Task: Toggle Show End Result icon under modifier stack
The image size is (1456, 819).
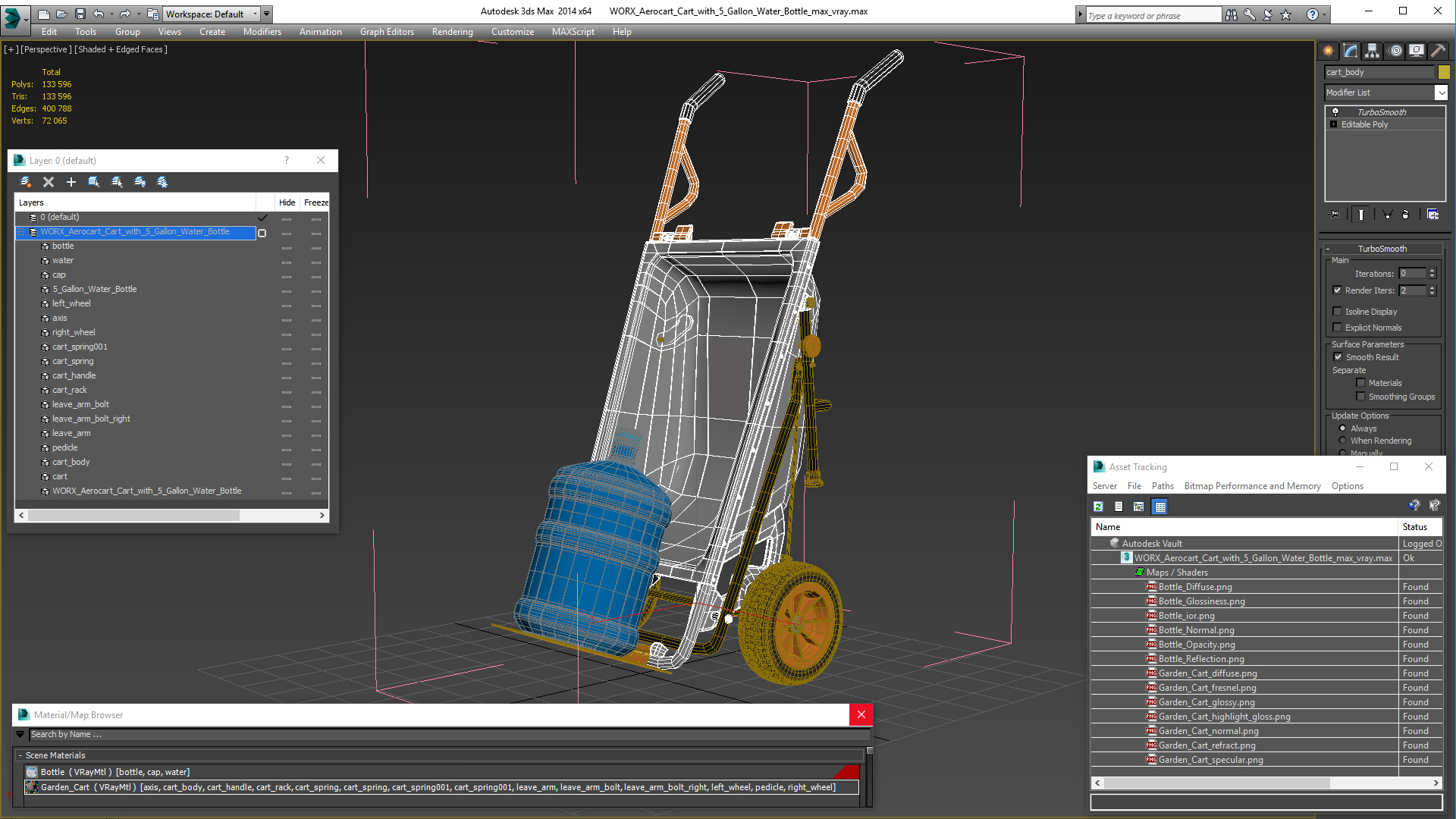Action: point(1361,215)
